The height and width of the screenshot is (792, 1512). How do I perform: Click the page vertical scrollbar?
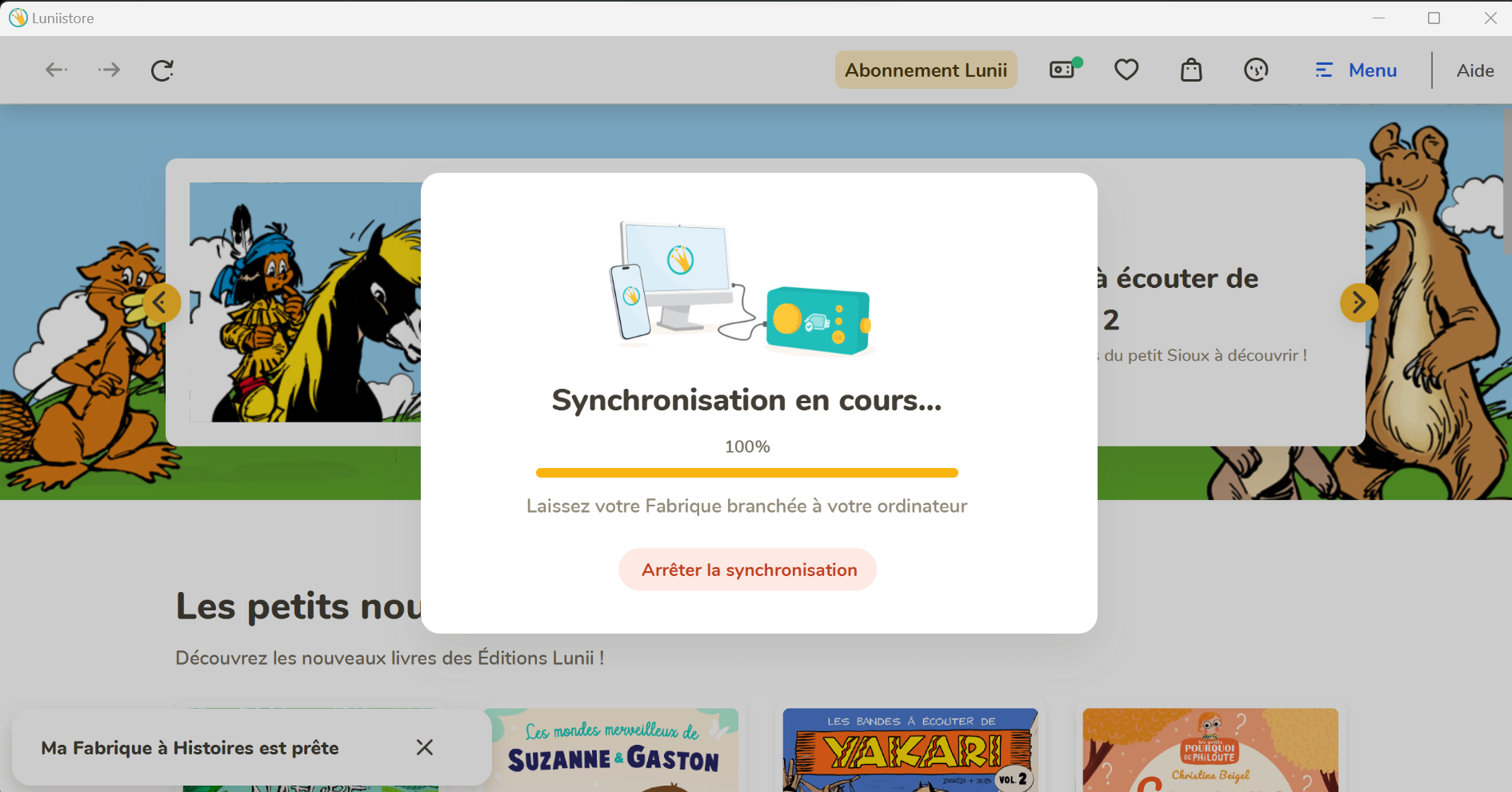click(x=1507, y=184)
